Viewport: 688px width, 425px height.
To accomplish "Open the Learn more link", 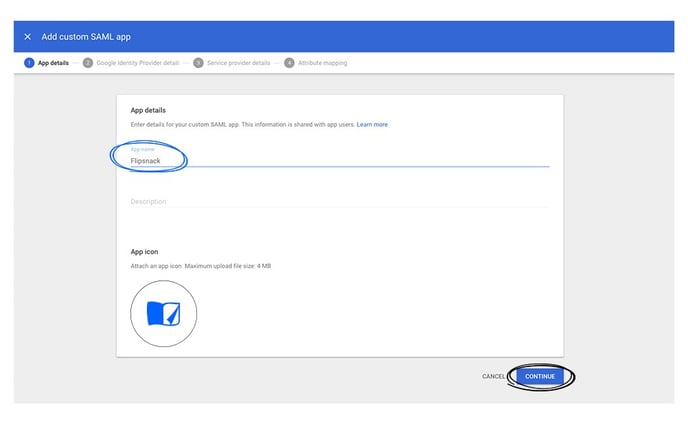I will (372, 125).
